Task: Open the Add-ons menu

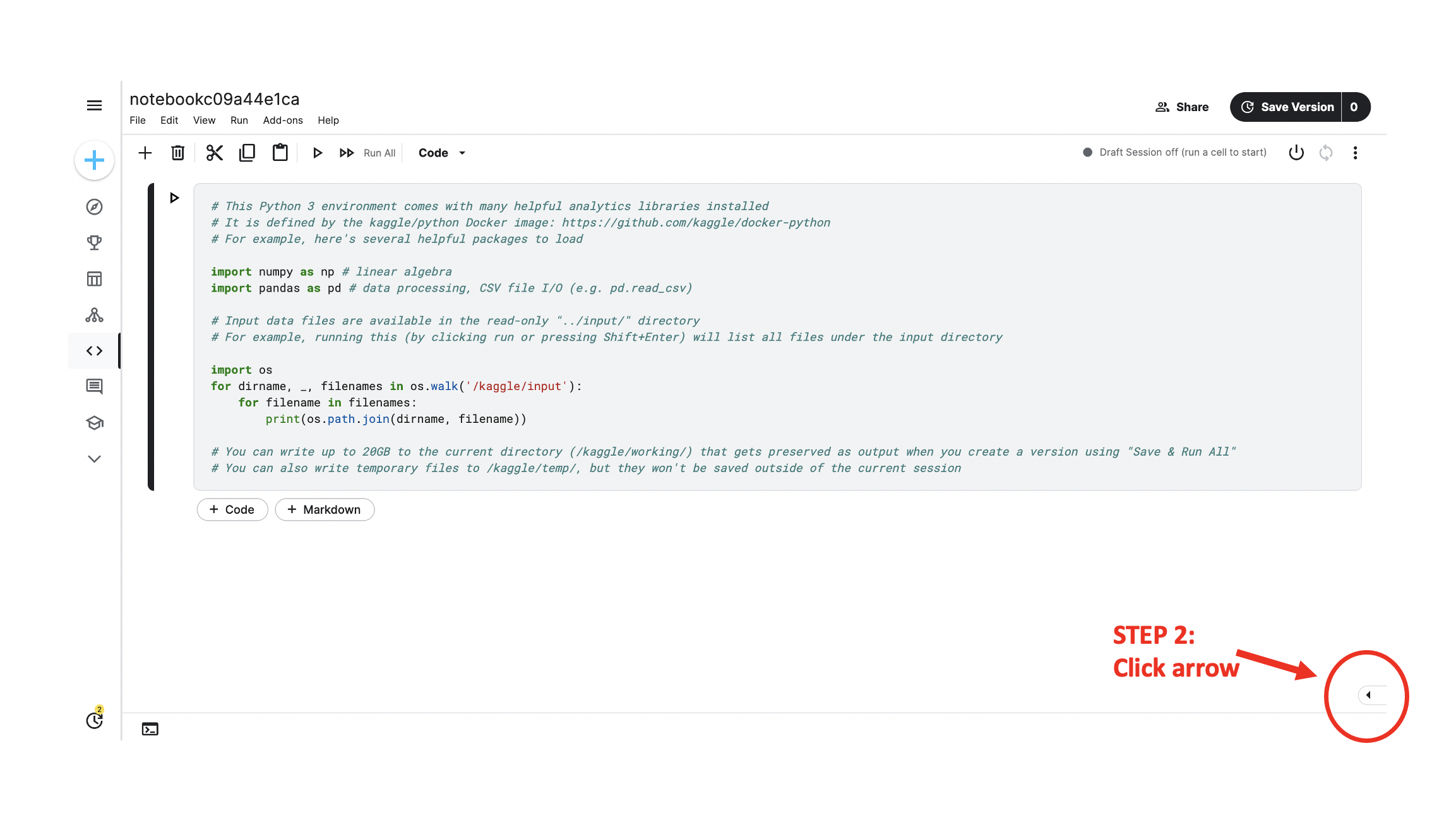Action: pos(283,120)
